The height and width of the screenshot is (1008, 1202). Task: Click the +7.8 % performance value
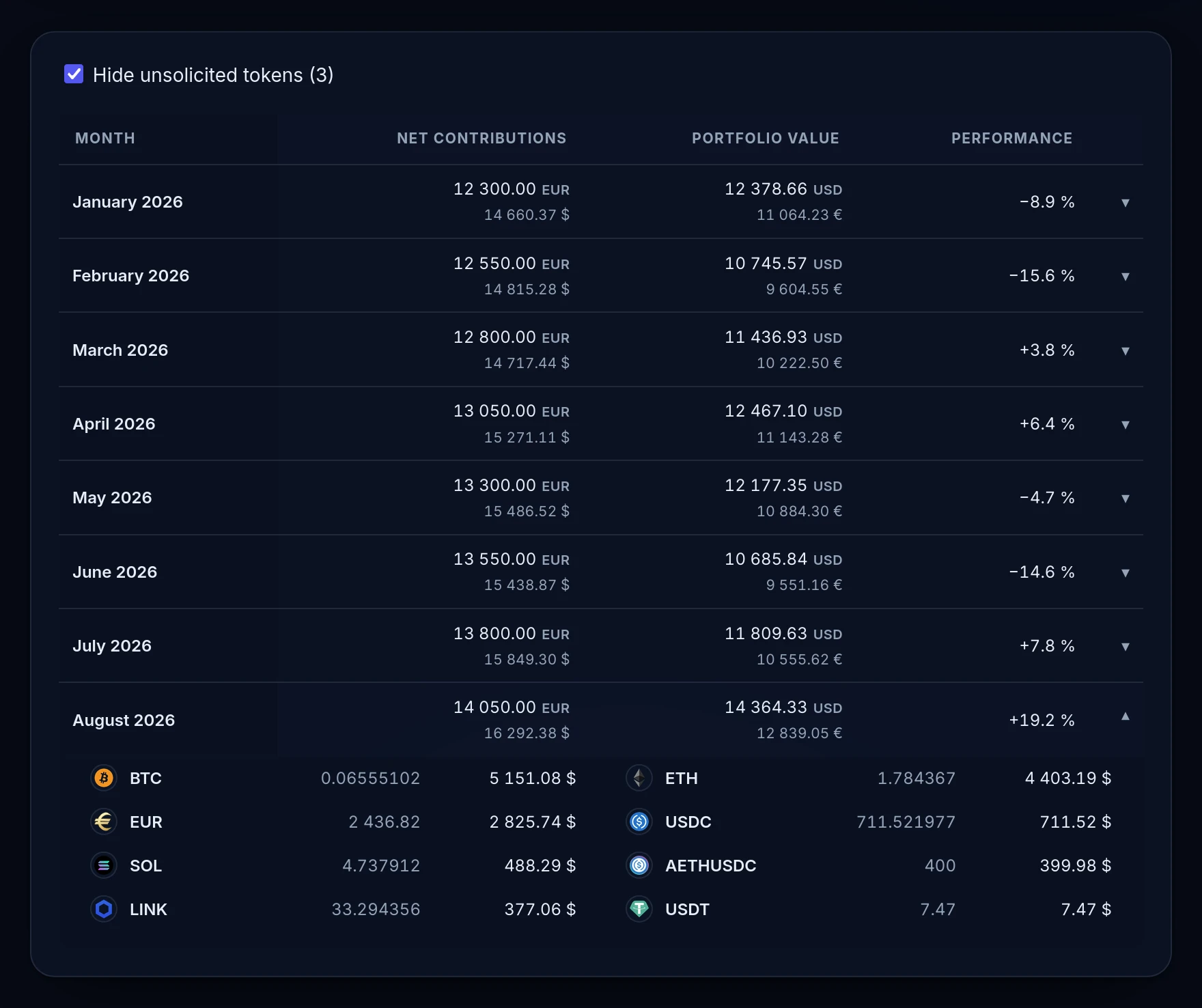[x=1047, y=646]
